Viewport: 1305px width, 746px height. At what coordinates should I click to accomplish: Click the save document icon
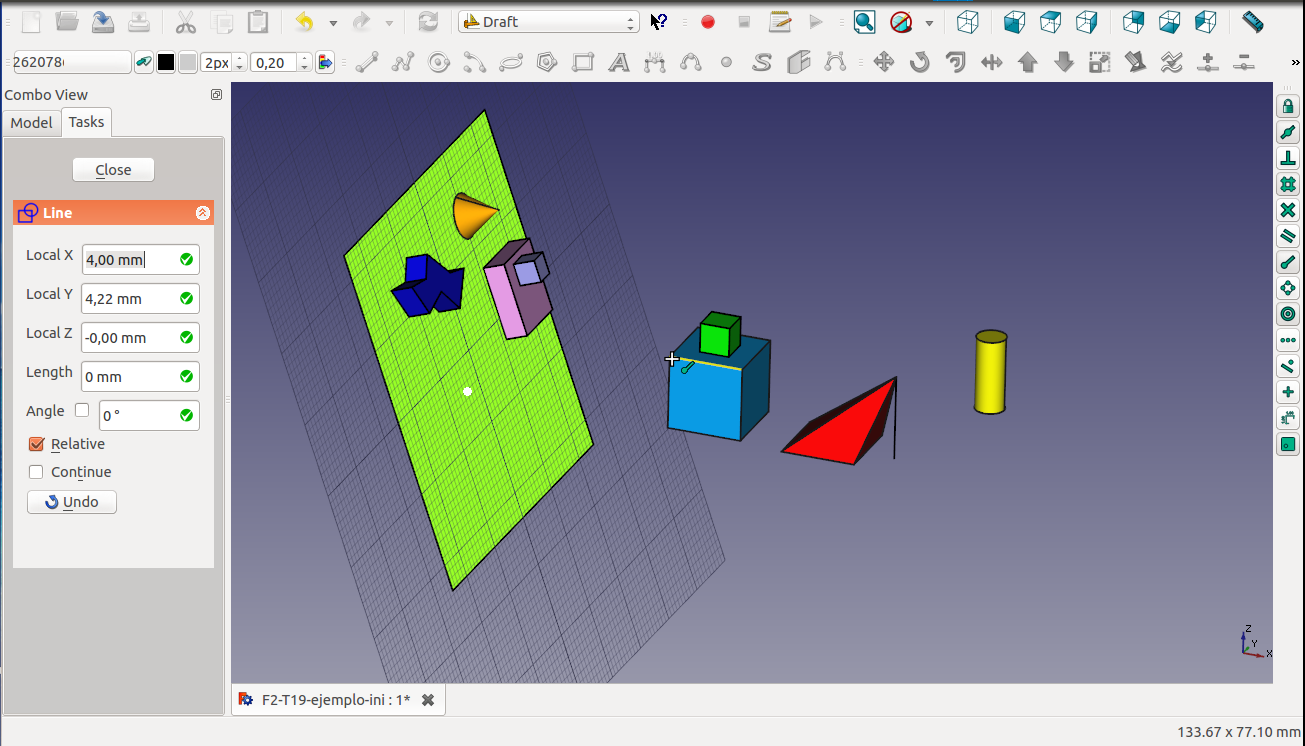click(103, 22)
